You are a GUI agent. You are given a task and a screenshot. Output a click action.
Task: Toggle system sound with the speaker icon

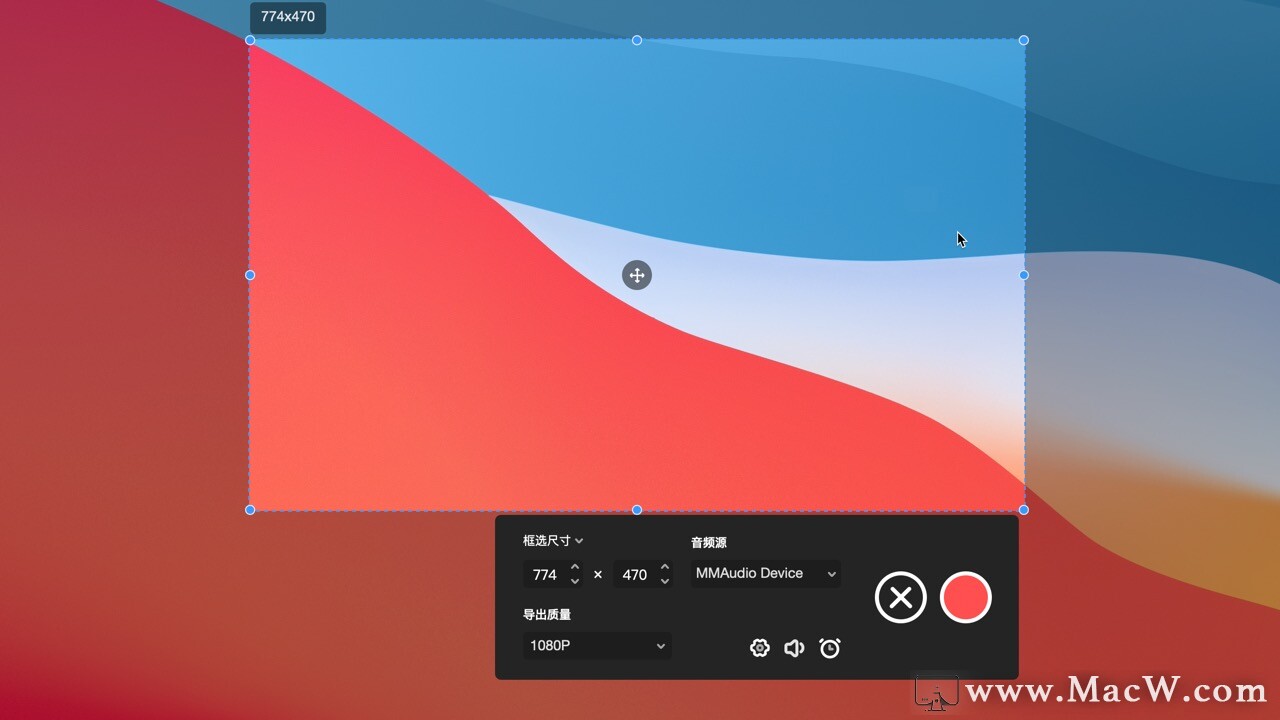(x=794, y=648)
